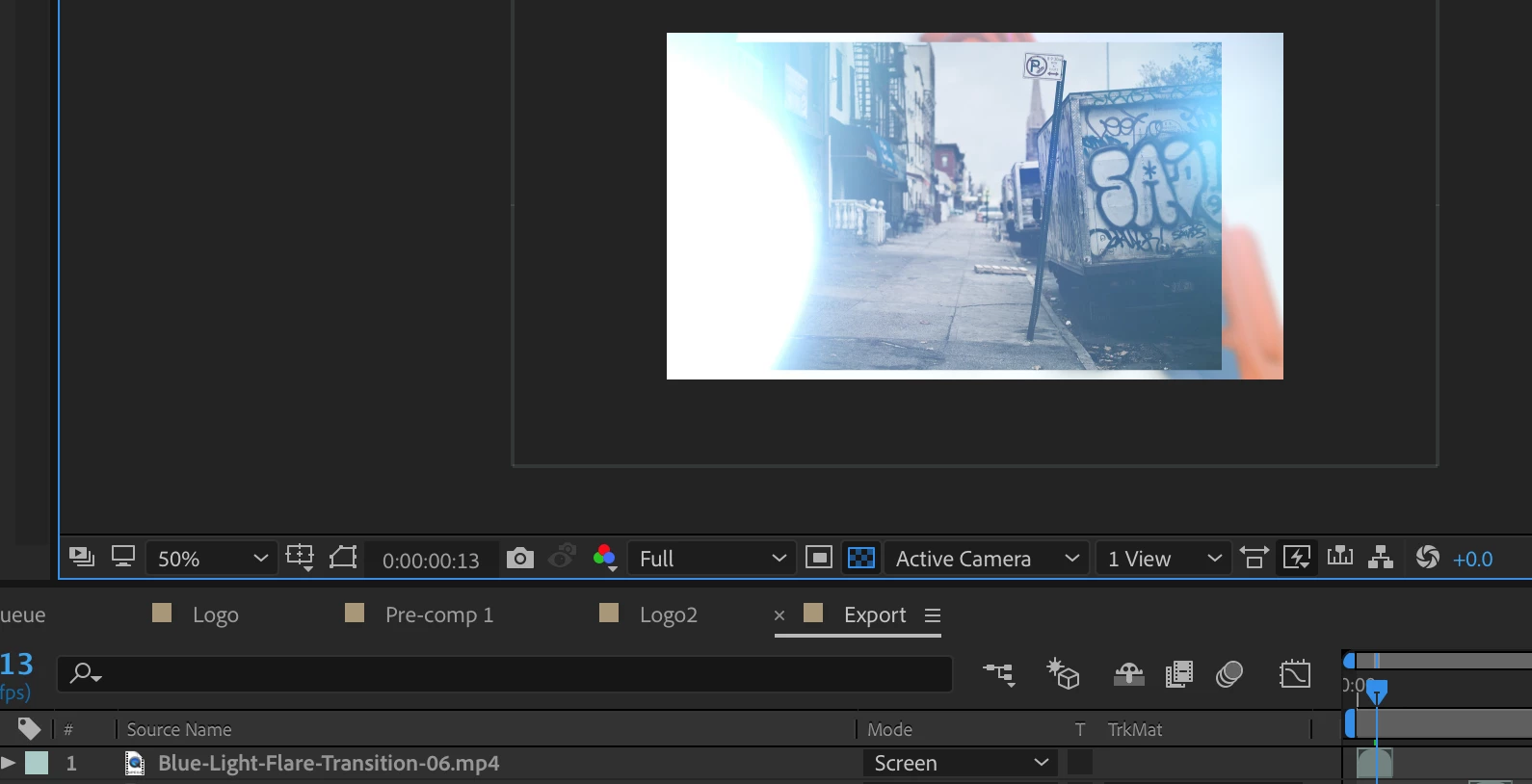Click Always Preview This View icon
This screenshot has width=1532, height=784.
(82, 557)
